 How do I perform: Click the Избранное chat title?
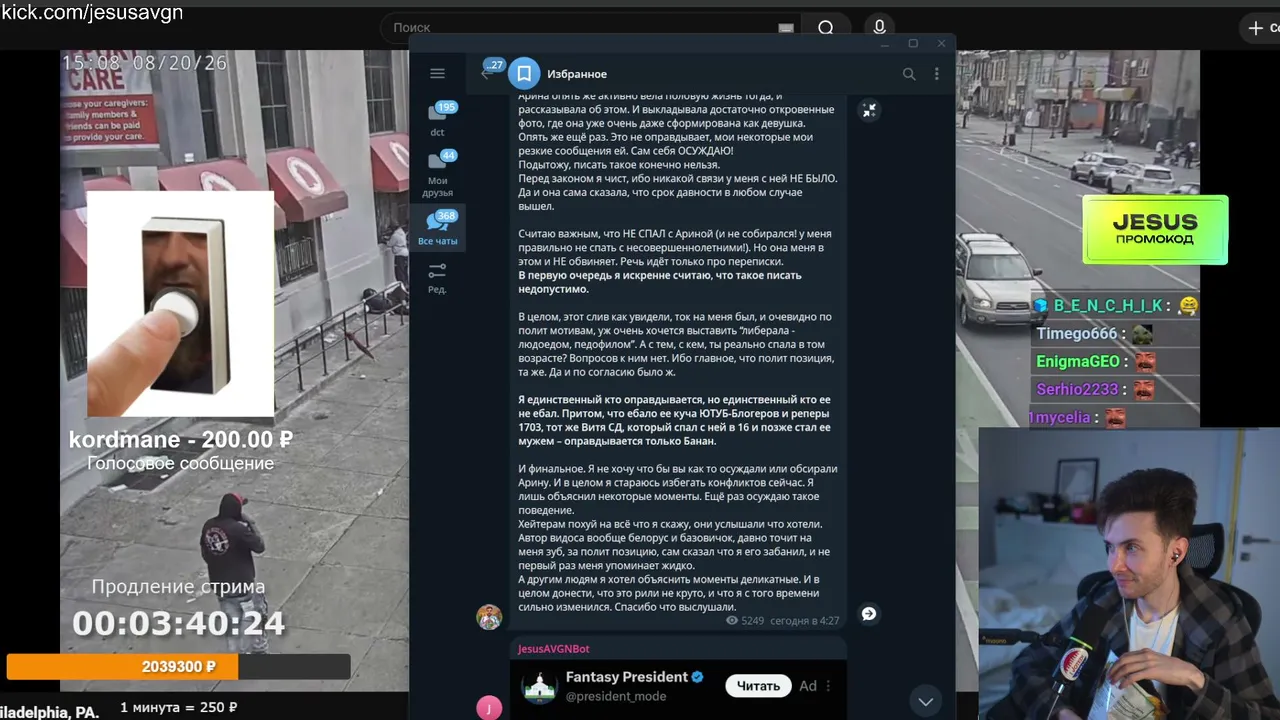pos(577,74)
